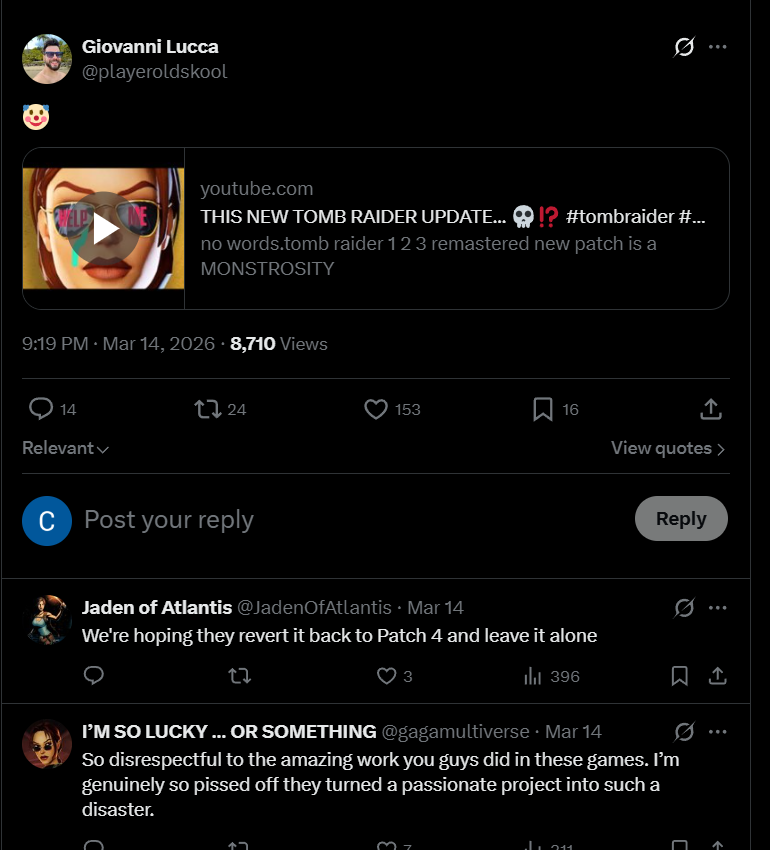The height and width of the screenshot is (850, 770).
Task: Click the Post your reply field
Action: tap(350, 520)
